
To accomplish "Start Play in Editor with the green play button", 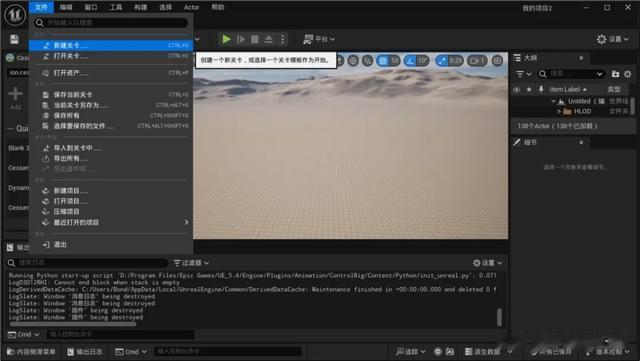I will coord(226,39).
